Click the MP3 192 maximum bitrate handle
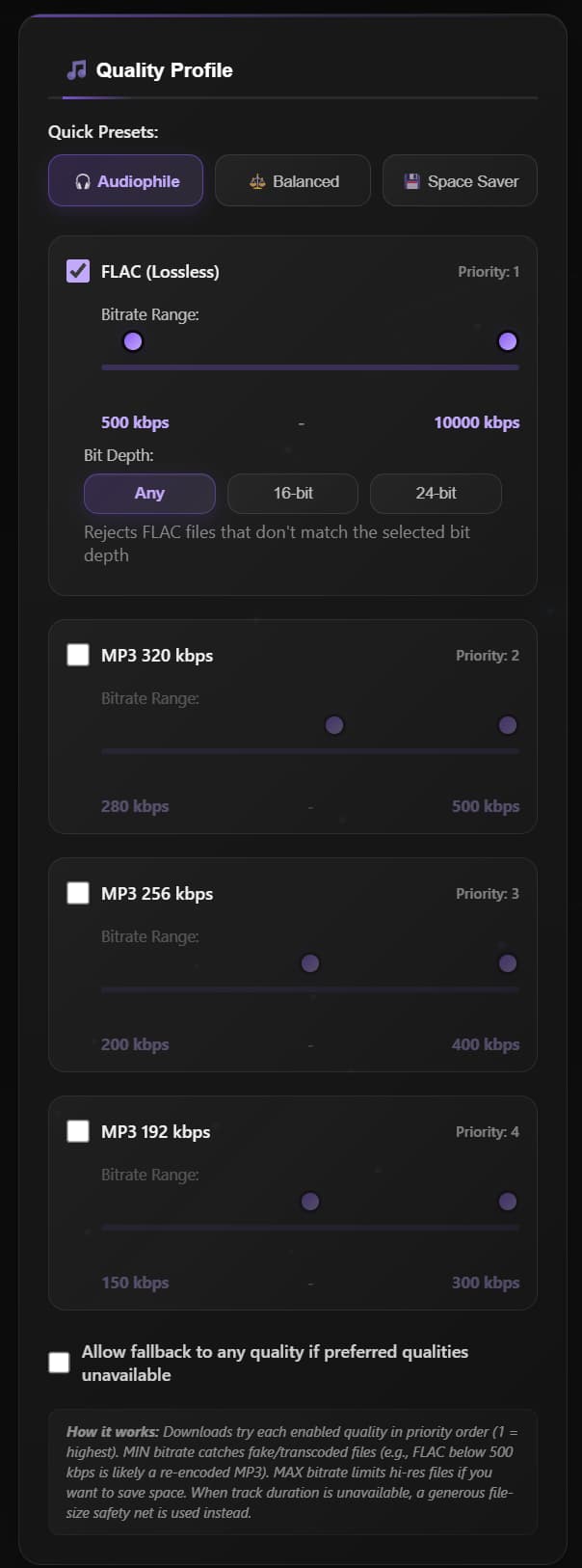 508,1202
